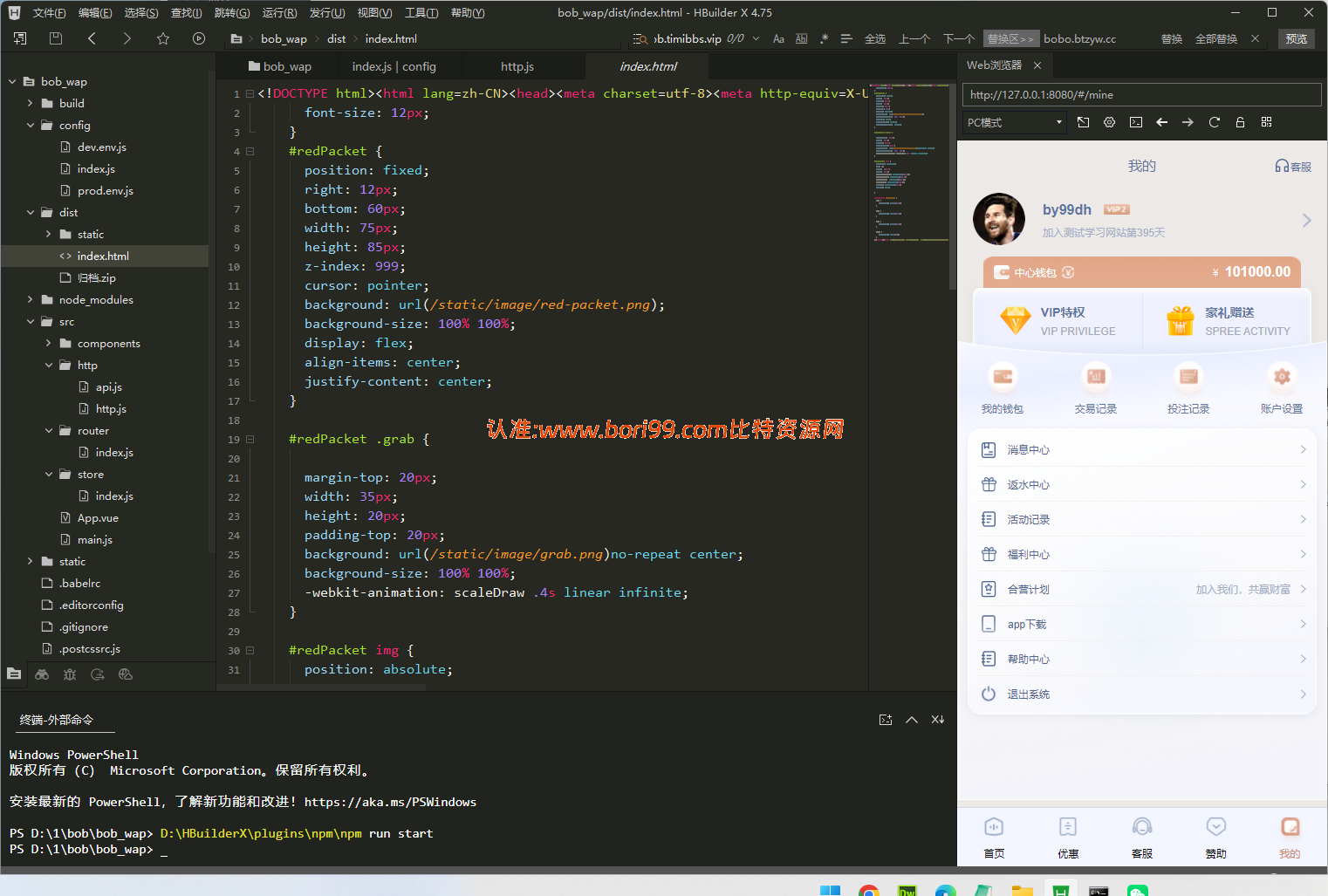Open 交易记录 icon in preview

(1095, 376)
